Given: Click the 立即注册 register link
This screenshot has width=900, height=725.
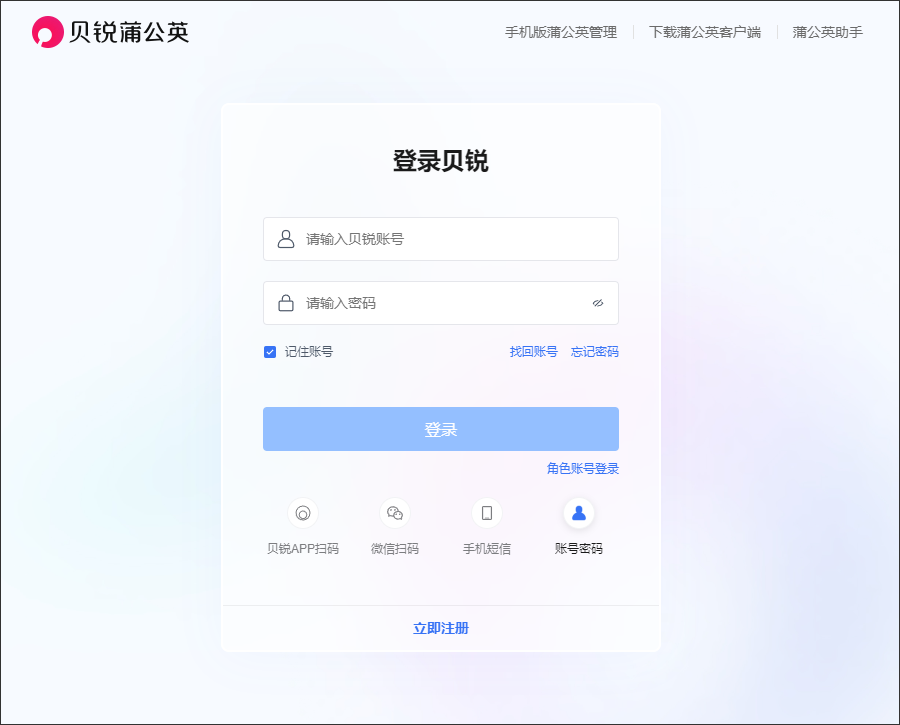Looking at the screenshot, I should [x=441, y=628].
